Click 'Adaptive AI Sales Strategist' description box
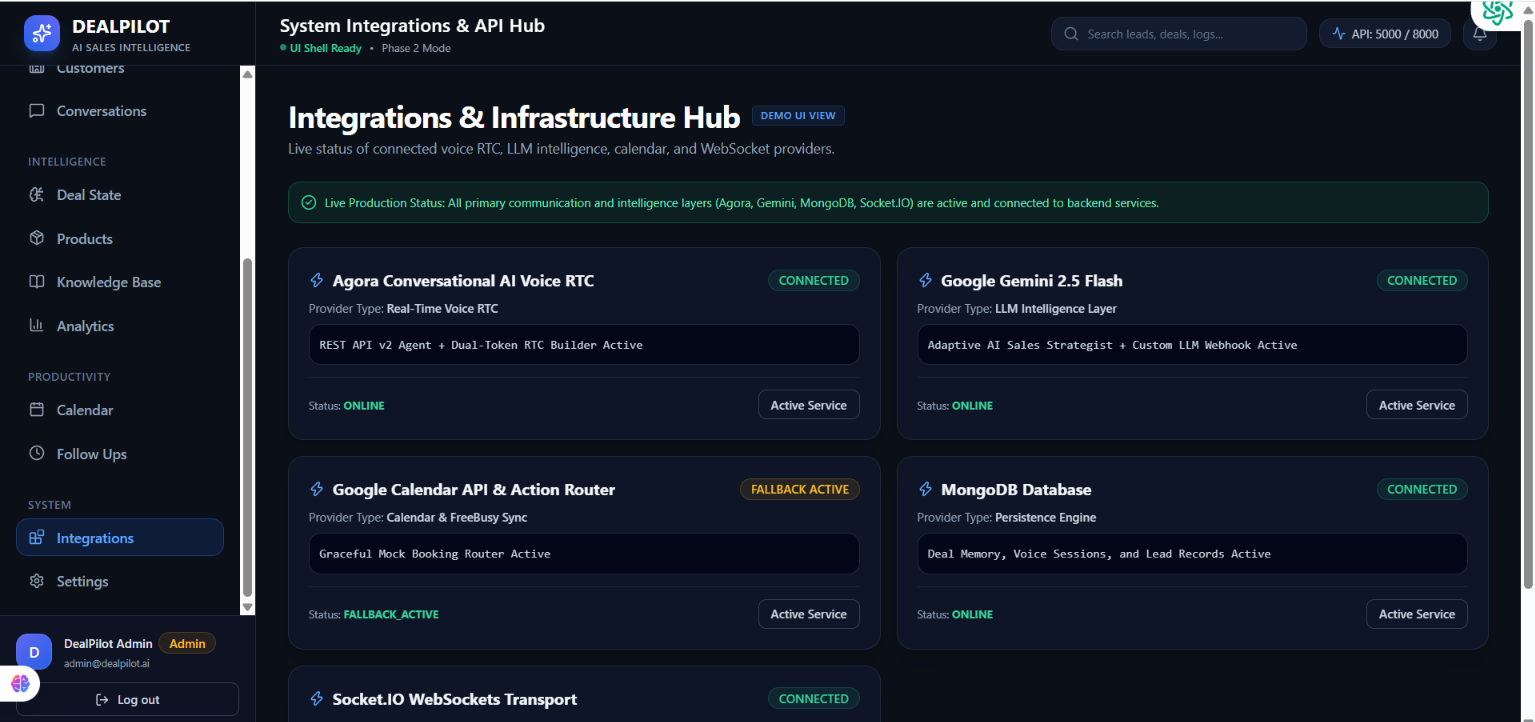Screen dimensions: 1535x722 [1192, 345]
